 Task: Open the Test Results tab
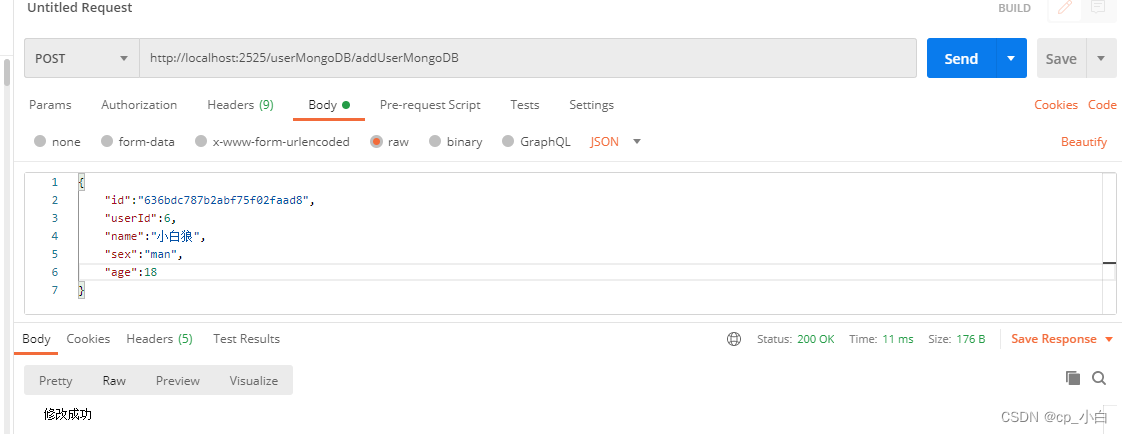point(246,339)
